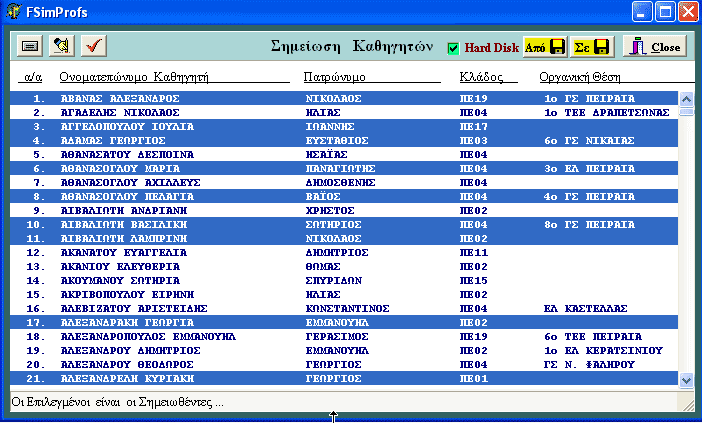702x423 pixels.
Task: Click the 'Οργανική Θέση' column header
Action: [x=577, y=76]
